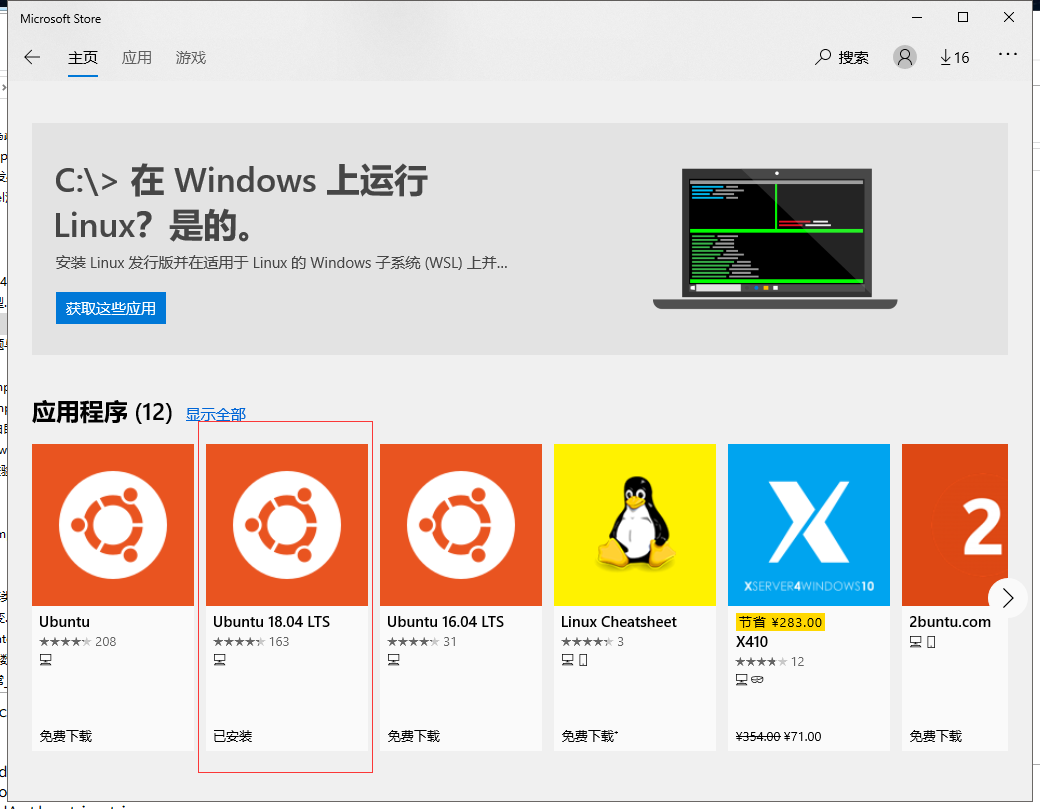Click the banner headline about running Linux

pyautogui.click(x=241, y=203)
